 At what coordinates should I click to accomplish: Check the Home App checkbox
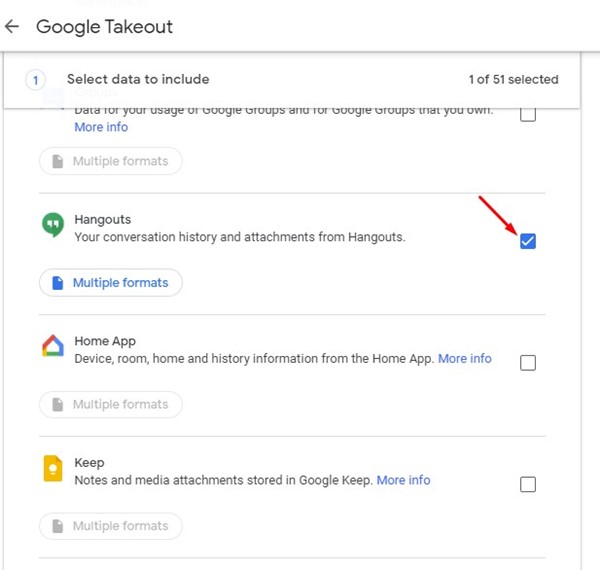(528, 363)
